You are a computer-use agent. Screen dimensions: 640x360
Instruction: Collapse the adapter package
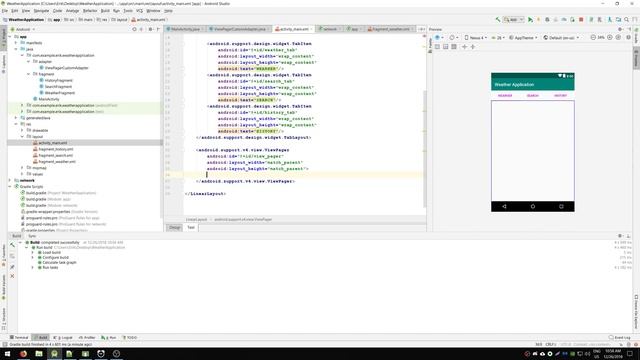pyautogui.click(x=29, y=62)
